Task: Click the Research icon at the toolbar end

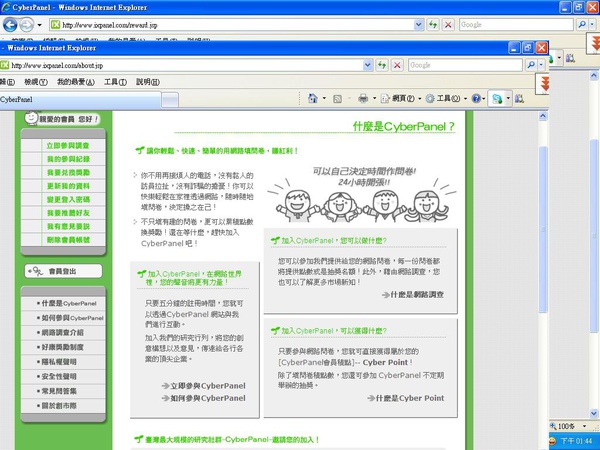Action: [x=519, y=99]
